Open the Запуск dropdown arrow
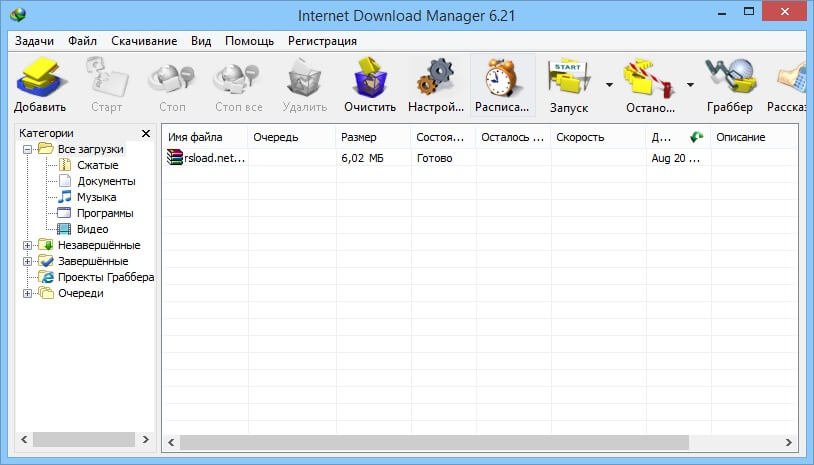 click(x=609, y=85)
